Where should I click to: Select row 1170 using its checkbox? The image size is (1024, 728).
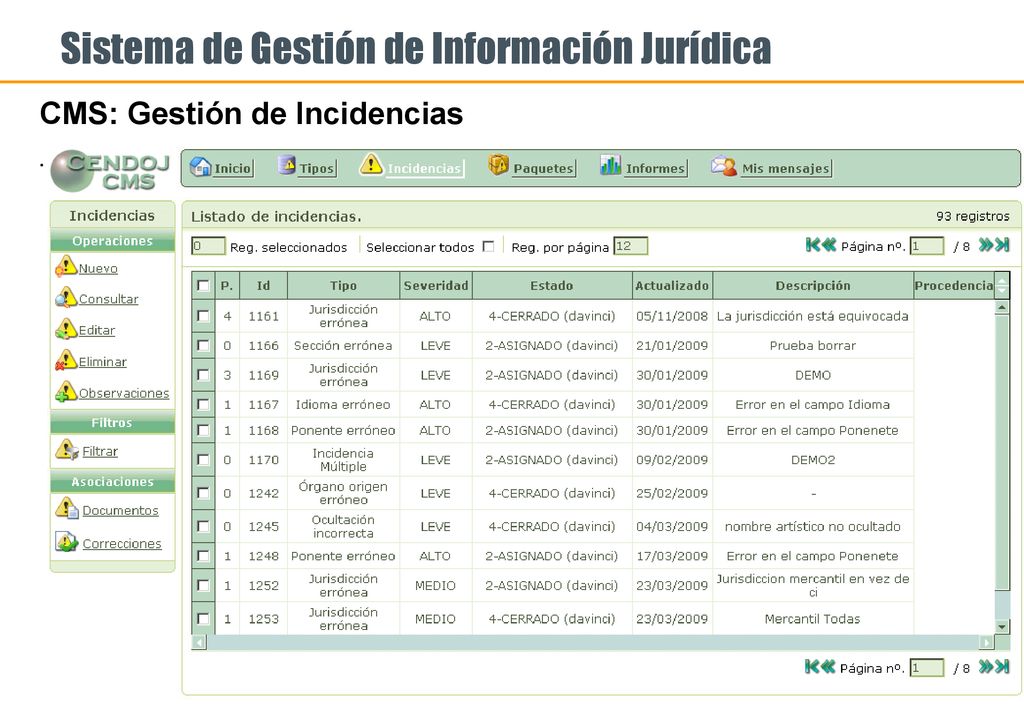[x=203, y=460]
